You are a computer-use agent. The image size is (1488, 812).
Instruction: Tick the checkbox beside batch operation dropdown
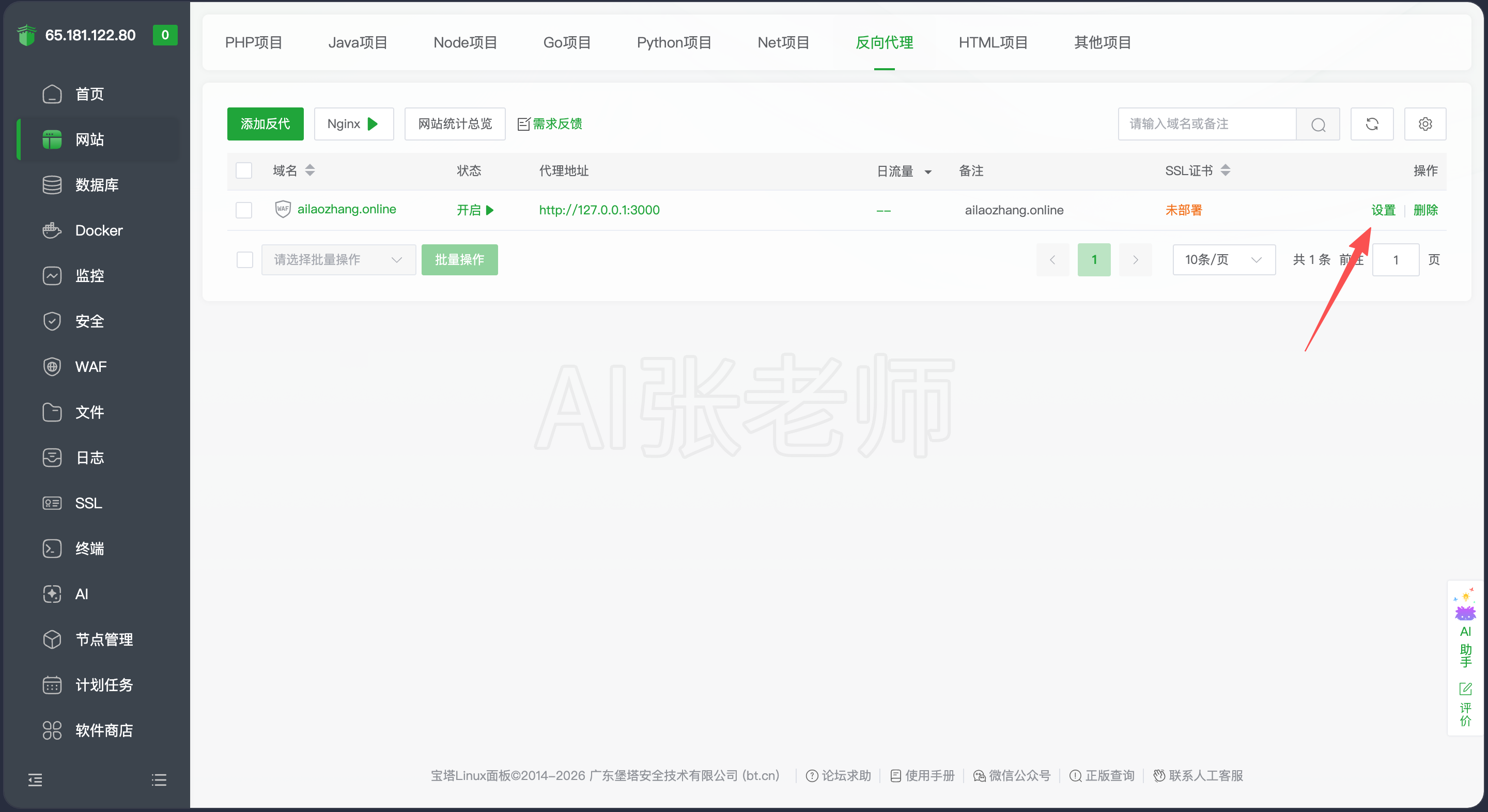(x=245, y=260)
